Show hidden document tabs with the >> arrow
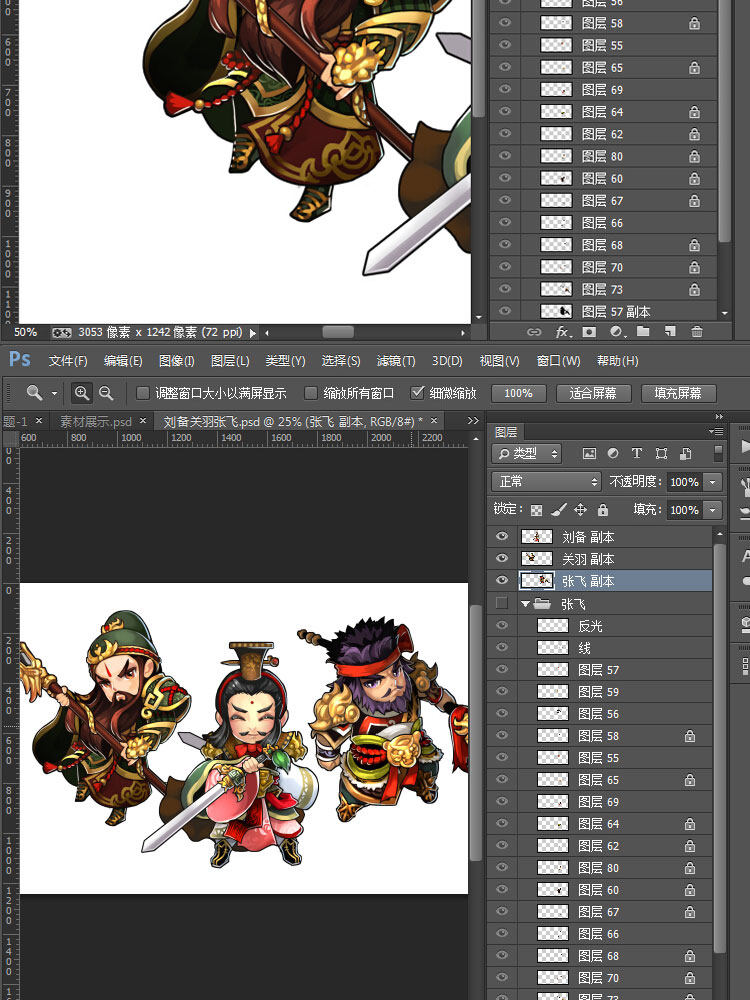750x1000 pixels. (x=473, y=421)
